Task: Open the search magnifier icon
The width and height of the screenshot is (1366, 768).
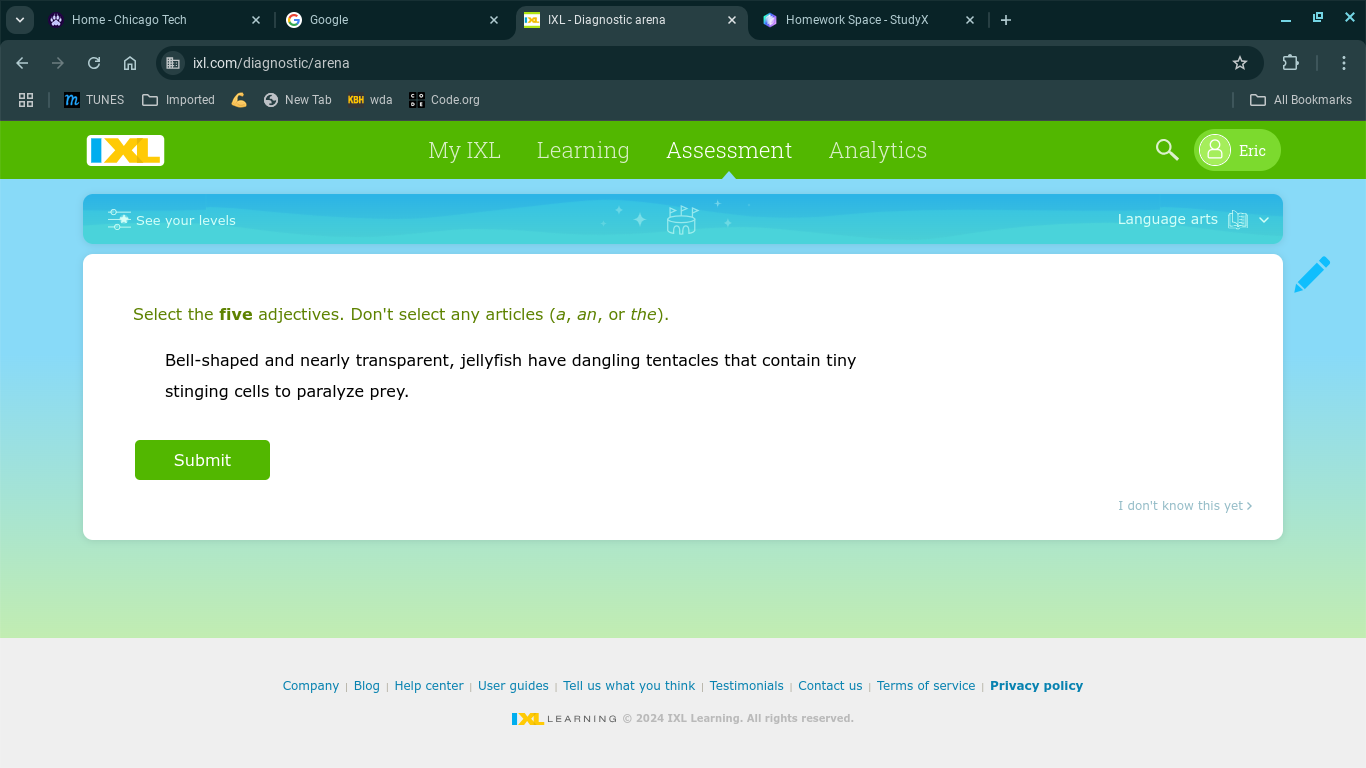Action: pyautogui.click(x=1167, y=150)
